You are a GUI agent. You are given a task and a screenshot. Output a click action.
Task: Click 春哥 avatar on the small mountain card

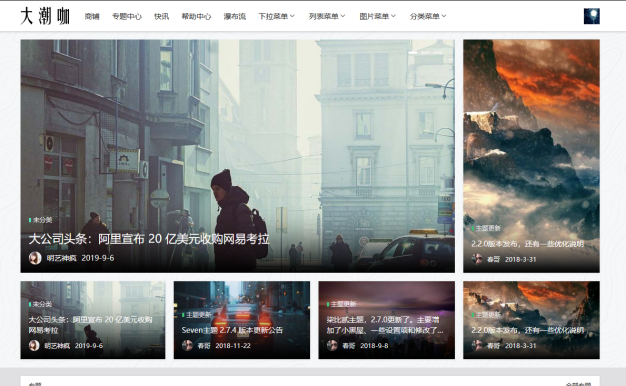pos(477,345)
